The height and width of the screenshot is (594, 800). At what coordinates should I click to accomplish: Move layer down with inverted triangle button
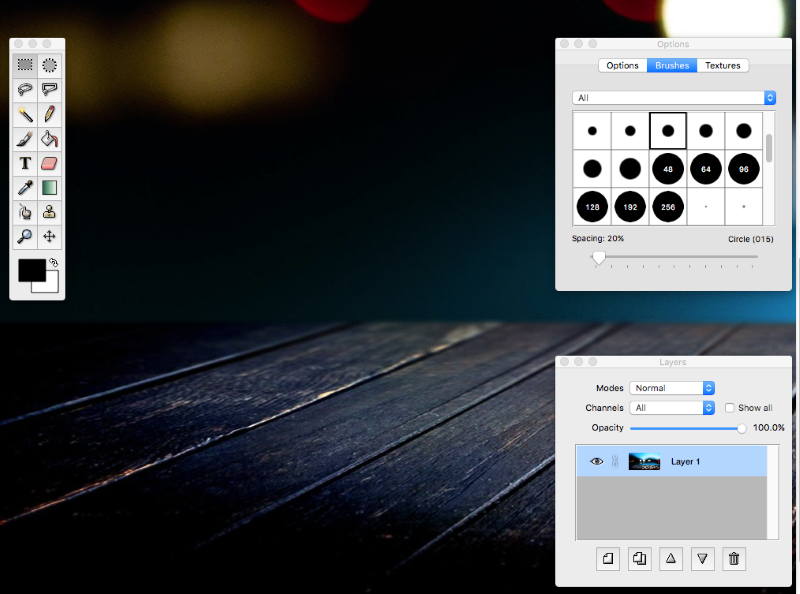click(x=703, y=558)
